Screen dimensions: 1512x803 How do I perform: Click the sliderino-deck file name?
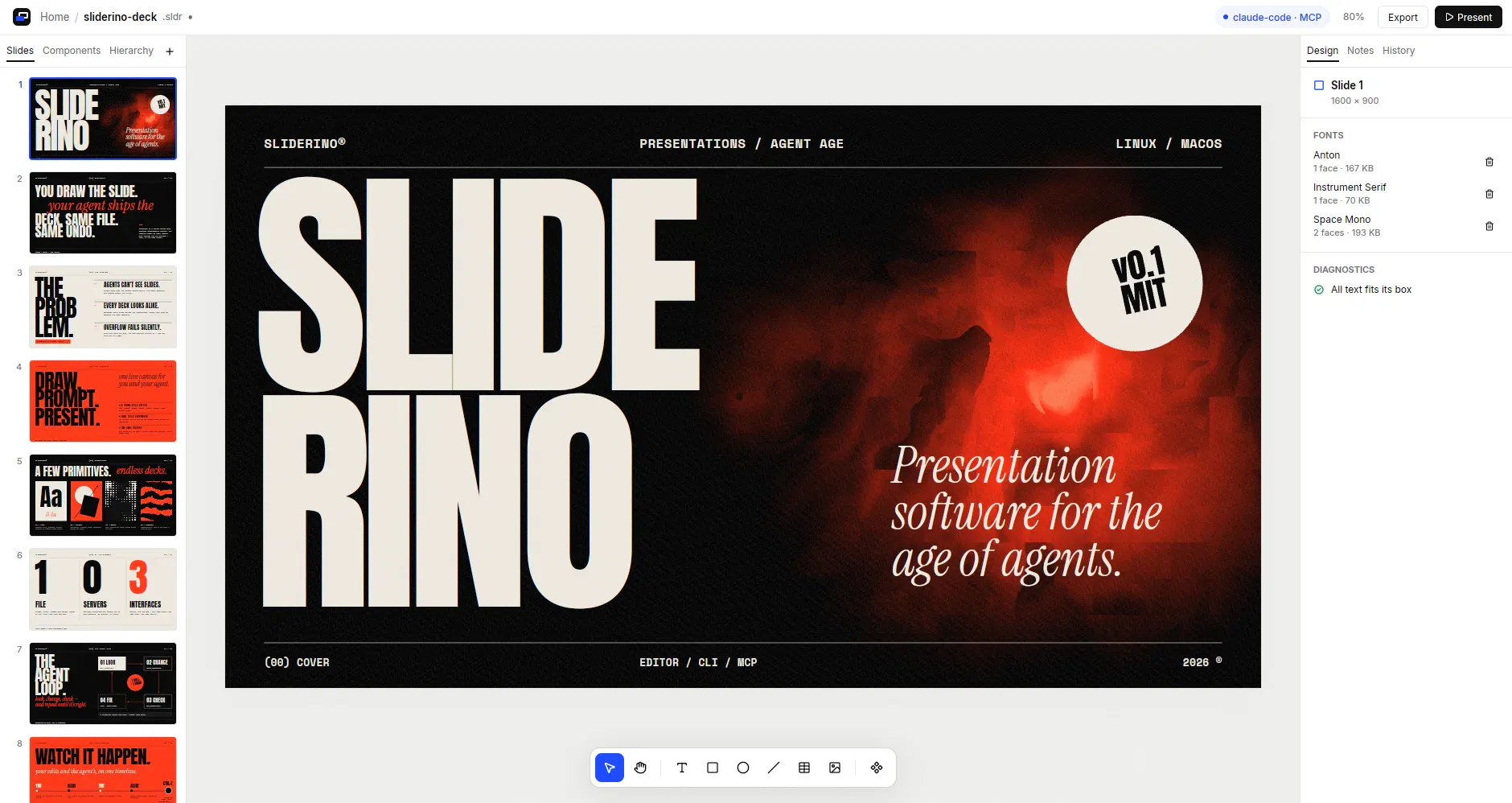click(x=120, y=17)
